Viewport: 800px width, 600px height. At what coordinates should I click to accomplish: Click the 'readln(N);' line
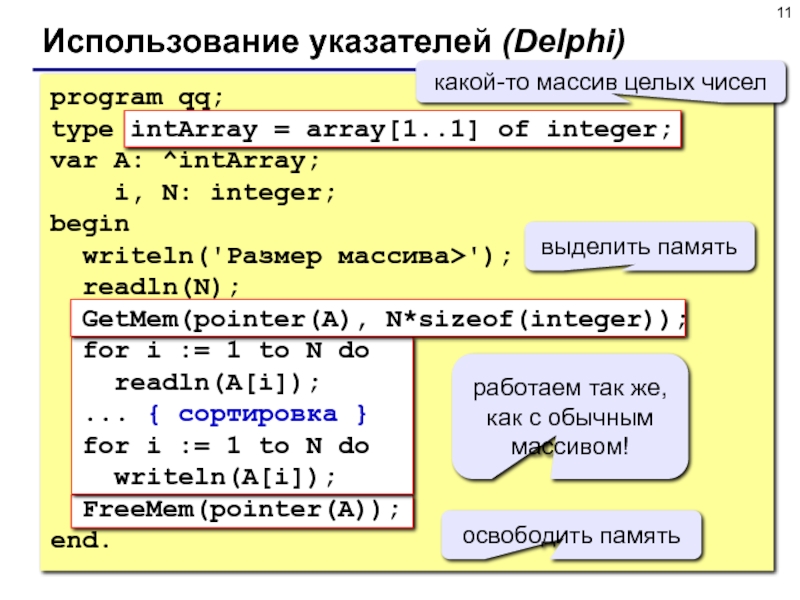coord(161,287)
